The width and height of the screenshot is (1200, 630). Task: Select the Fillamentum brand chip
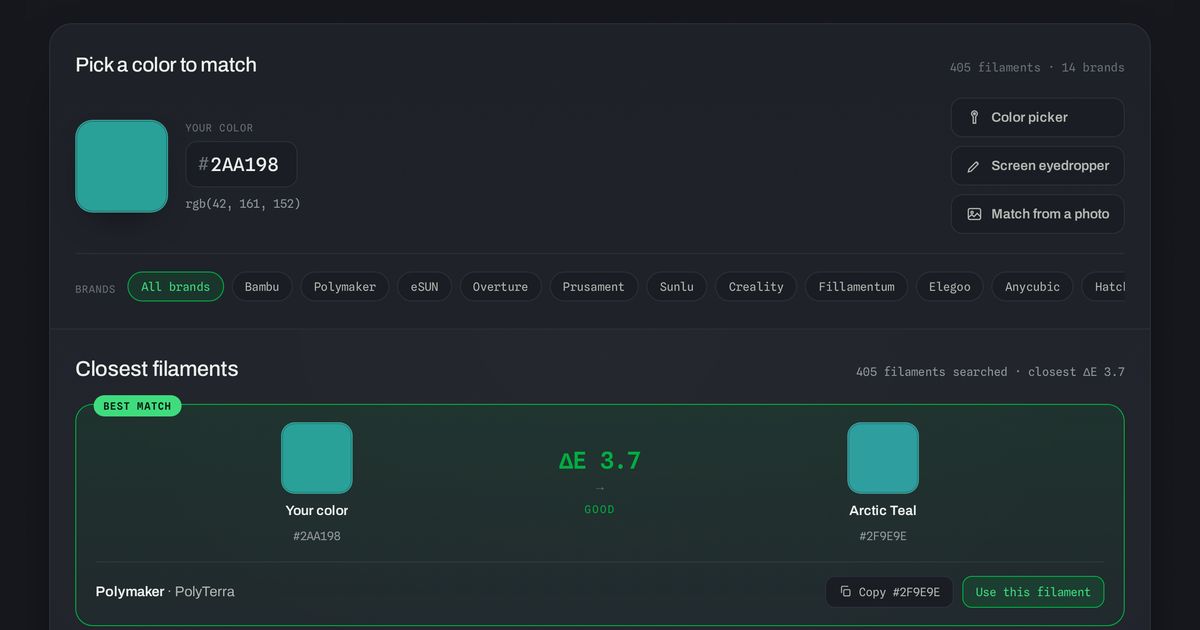[x=857, y=287]
